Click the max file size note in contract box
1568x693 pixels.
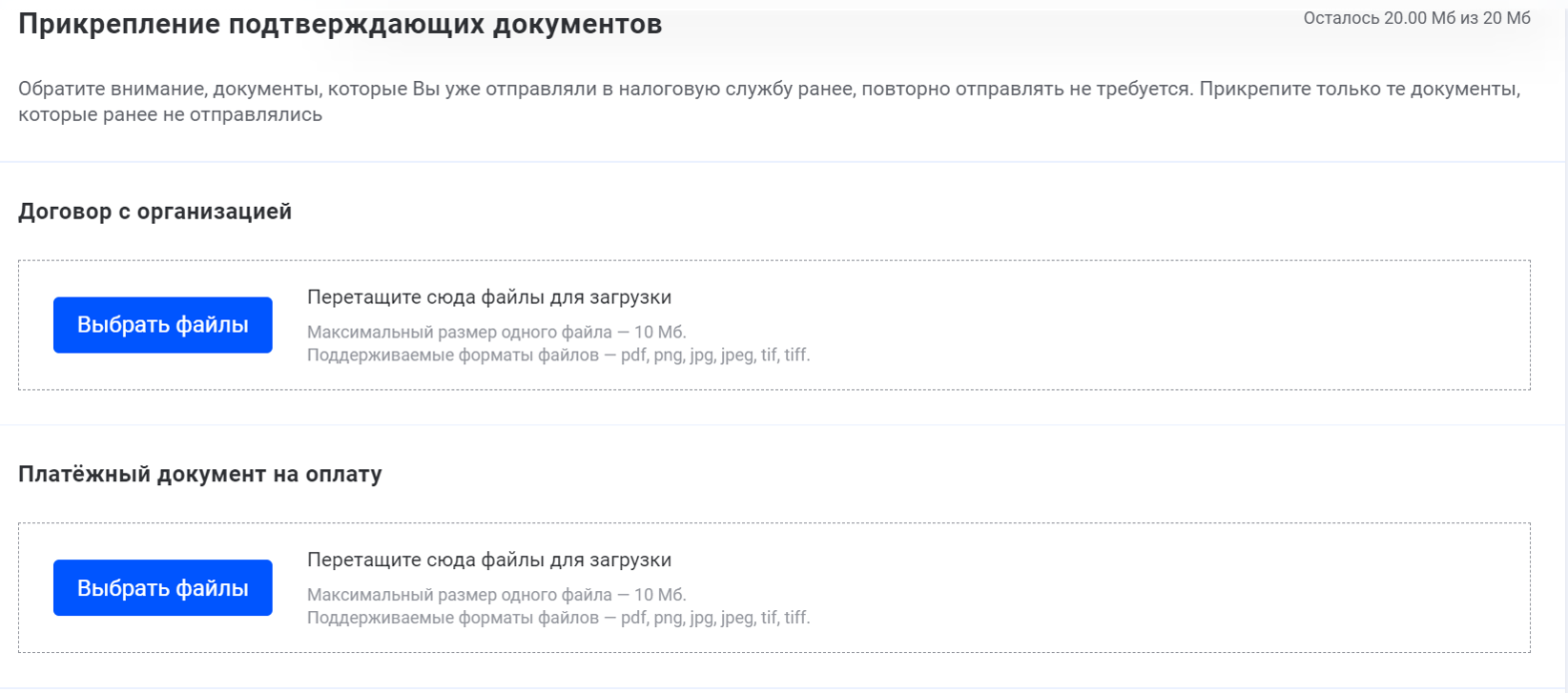[x=496, y=333]
